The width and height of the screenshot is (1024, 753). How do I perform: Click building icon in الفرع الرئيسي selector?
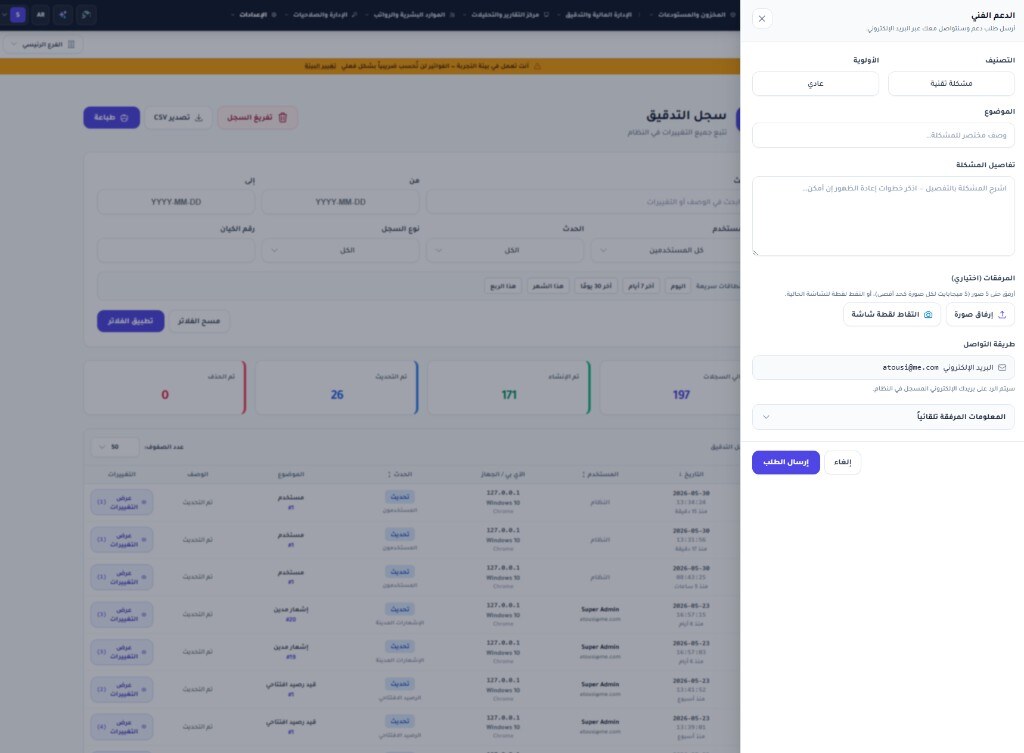coord(71,44)
